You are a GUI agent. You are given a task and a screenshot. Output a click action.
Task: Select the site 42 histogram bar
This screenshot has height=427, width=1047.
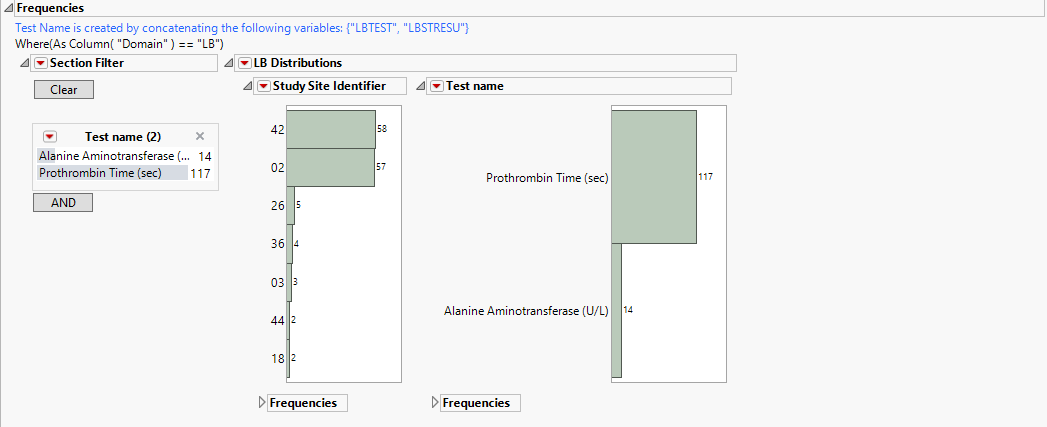pyautogui.click(x=330, y=129)
